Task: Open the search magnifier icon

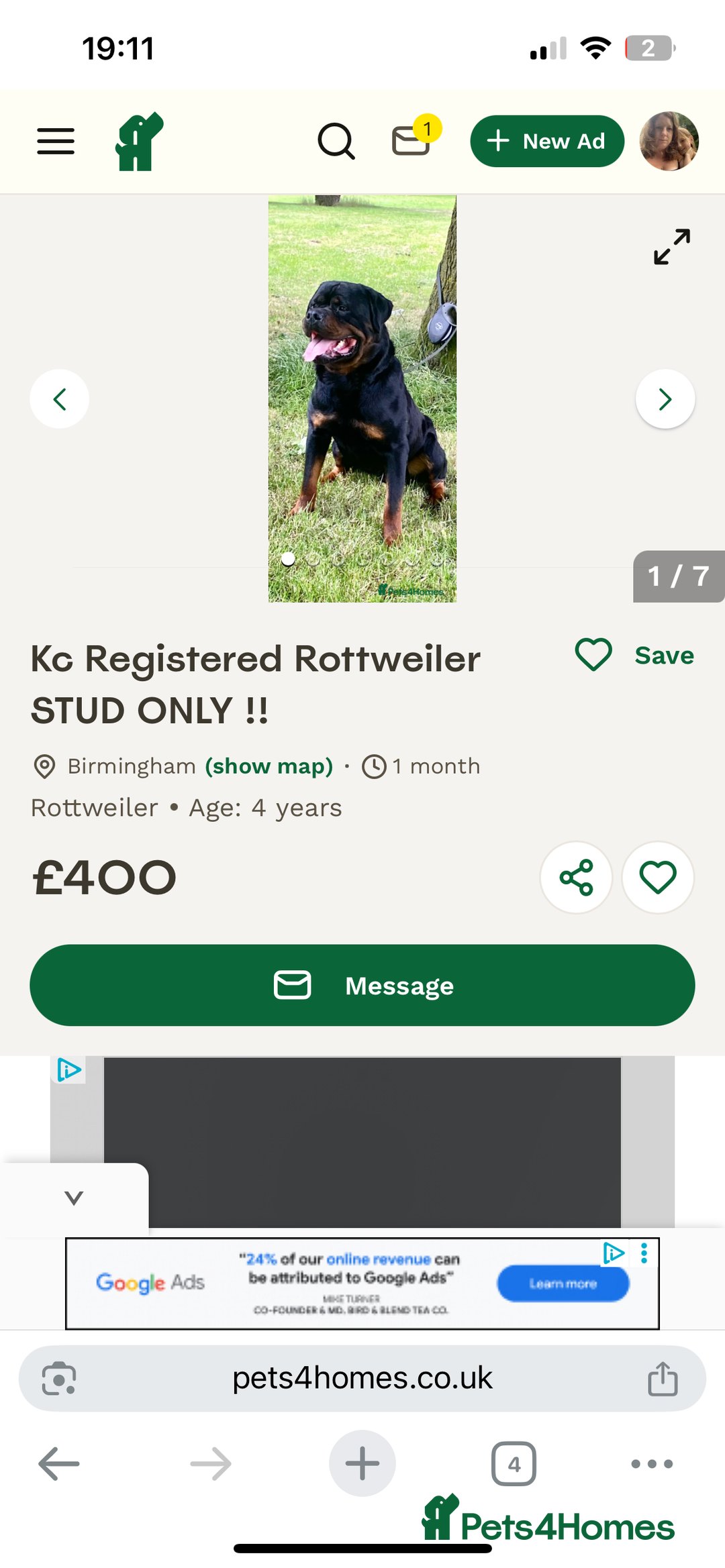Action: click(x=336, y=141)
